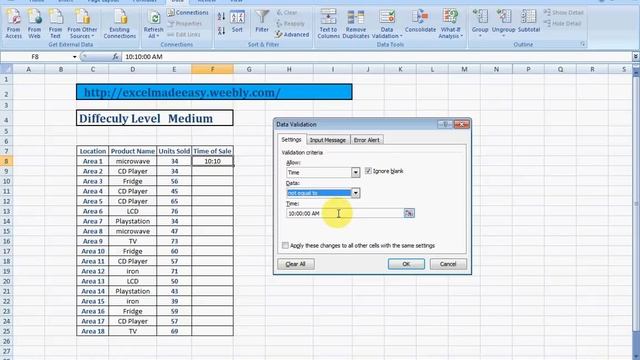The width and height of the screenshot is (640, 360).
Task: Click the Refresh All button
Action: click(153, 24)
